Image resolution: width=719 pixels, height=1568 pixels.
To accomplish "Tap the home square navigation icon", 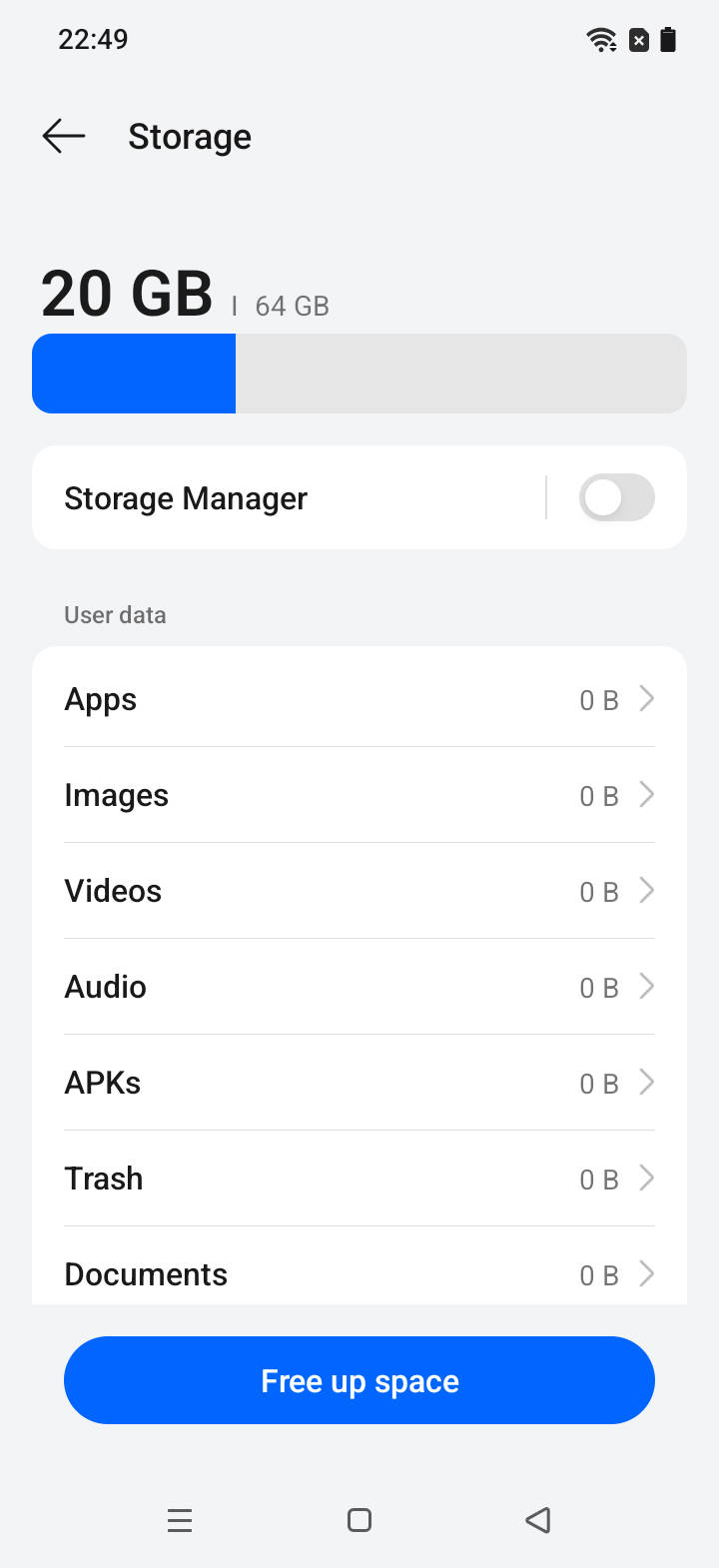I will point(359,1520).
